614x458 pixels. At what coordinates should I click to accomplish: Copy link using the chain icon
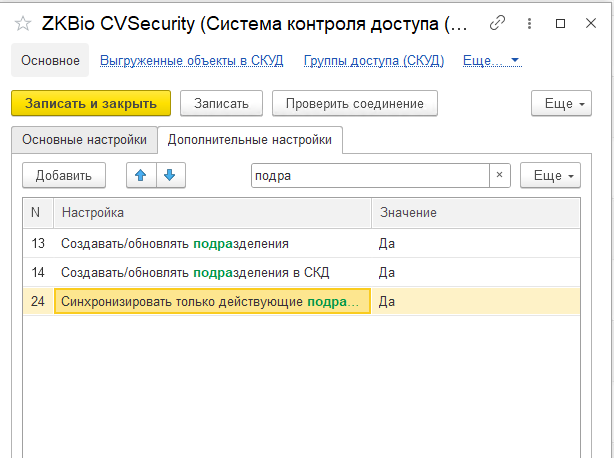pos(498,23)
